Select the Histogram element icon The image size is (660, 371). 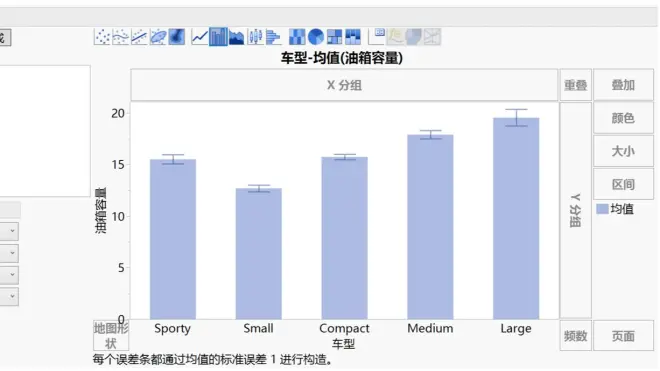click(274, 37)
